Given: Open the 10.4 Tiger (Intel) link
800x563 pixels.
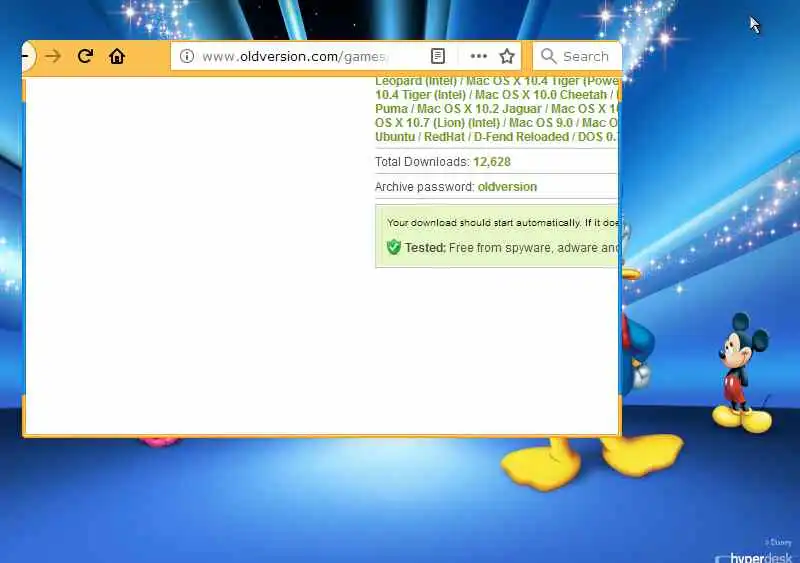Looking at the screenshot, I should (420, 95).
